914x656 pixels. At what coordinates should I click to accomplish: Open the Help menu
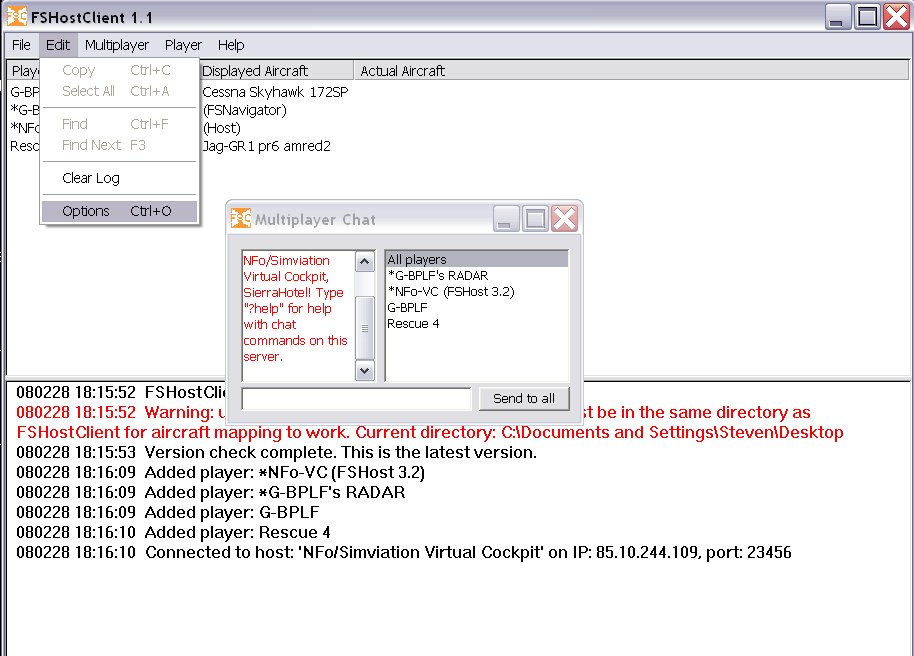click(231, 45)
